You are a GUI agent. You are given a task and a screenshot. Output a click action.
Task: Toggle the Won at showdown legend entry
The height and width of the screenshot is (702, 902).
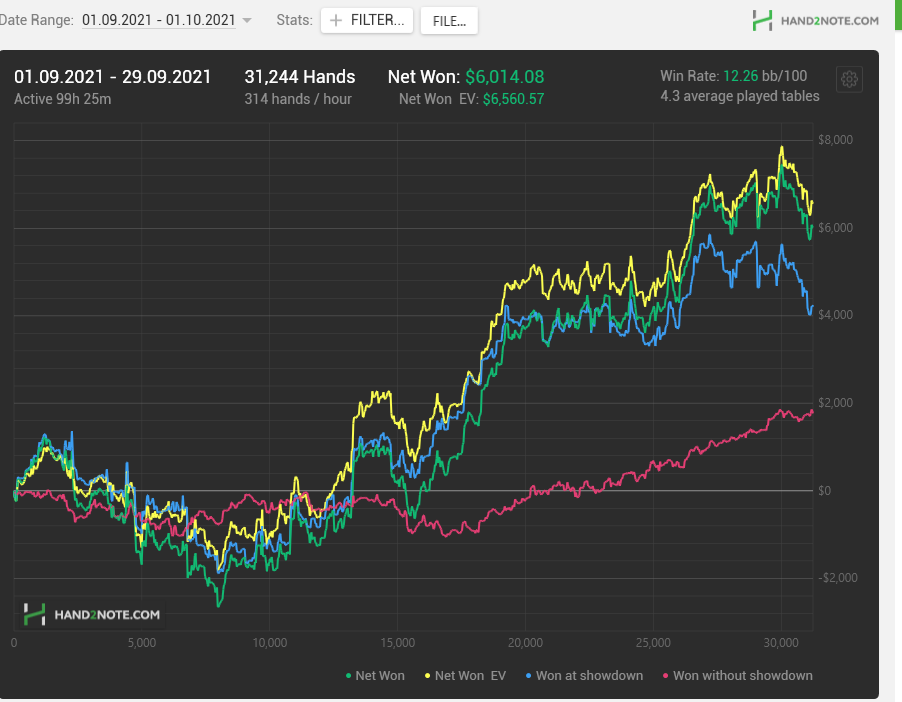coord(584,676)
